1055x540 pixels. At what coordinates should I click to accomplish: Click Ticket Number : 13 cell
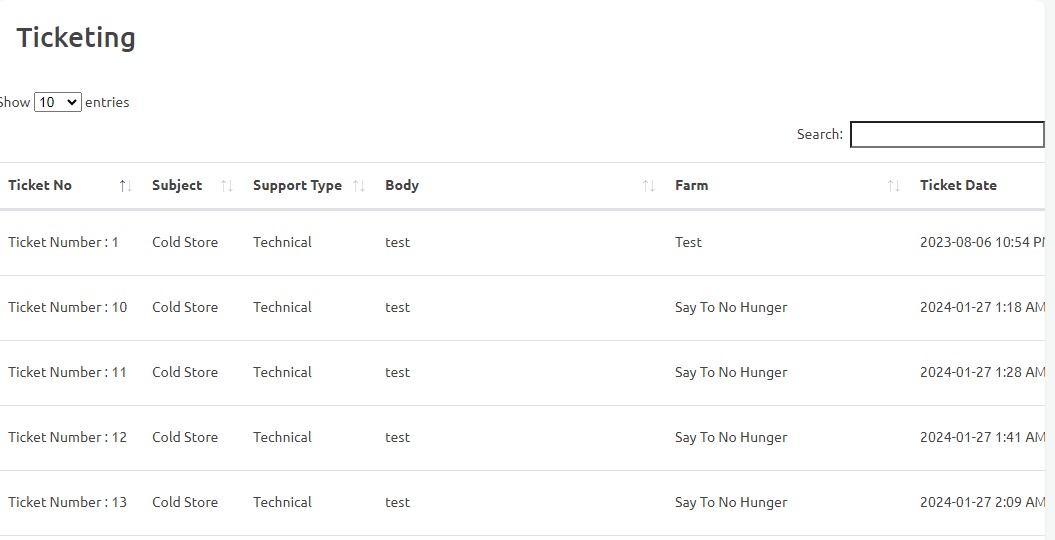point(68,502)
